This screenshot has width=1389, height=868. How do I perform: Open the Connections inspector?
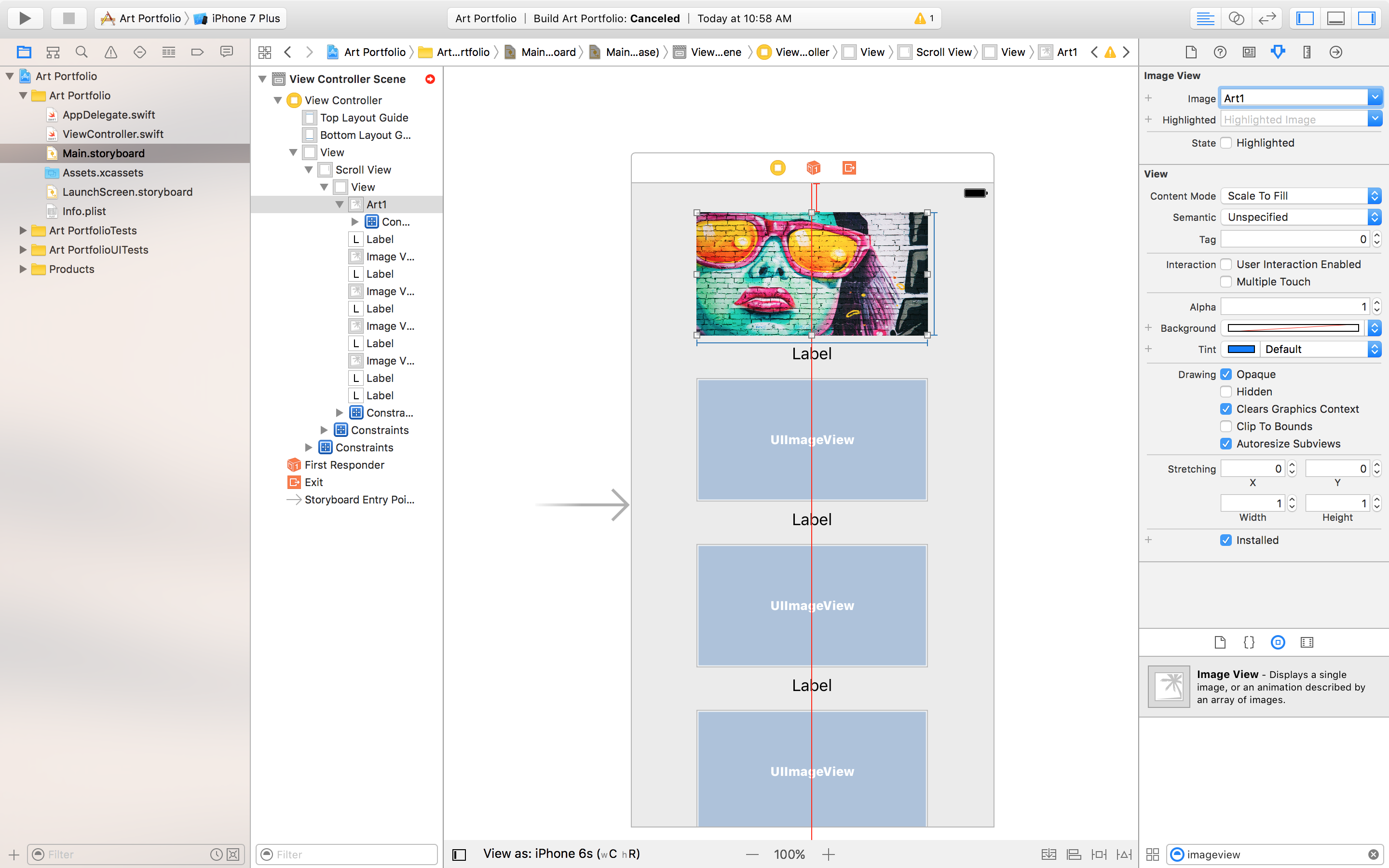[1335, 52]
